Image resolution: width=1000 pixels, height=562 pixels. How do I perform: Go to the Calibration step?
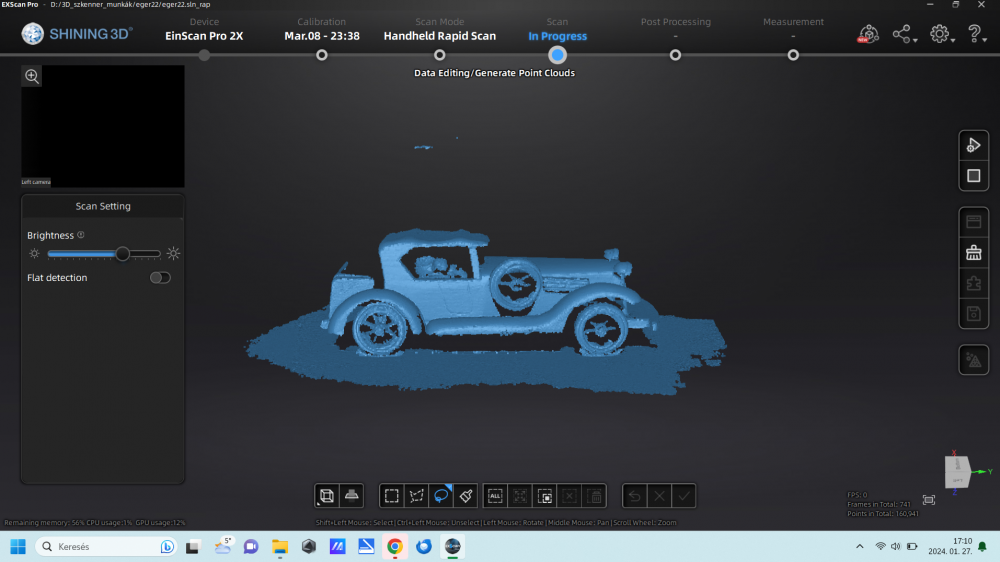point(322,55)
